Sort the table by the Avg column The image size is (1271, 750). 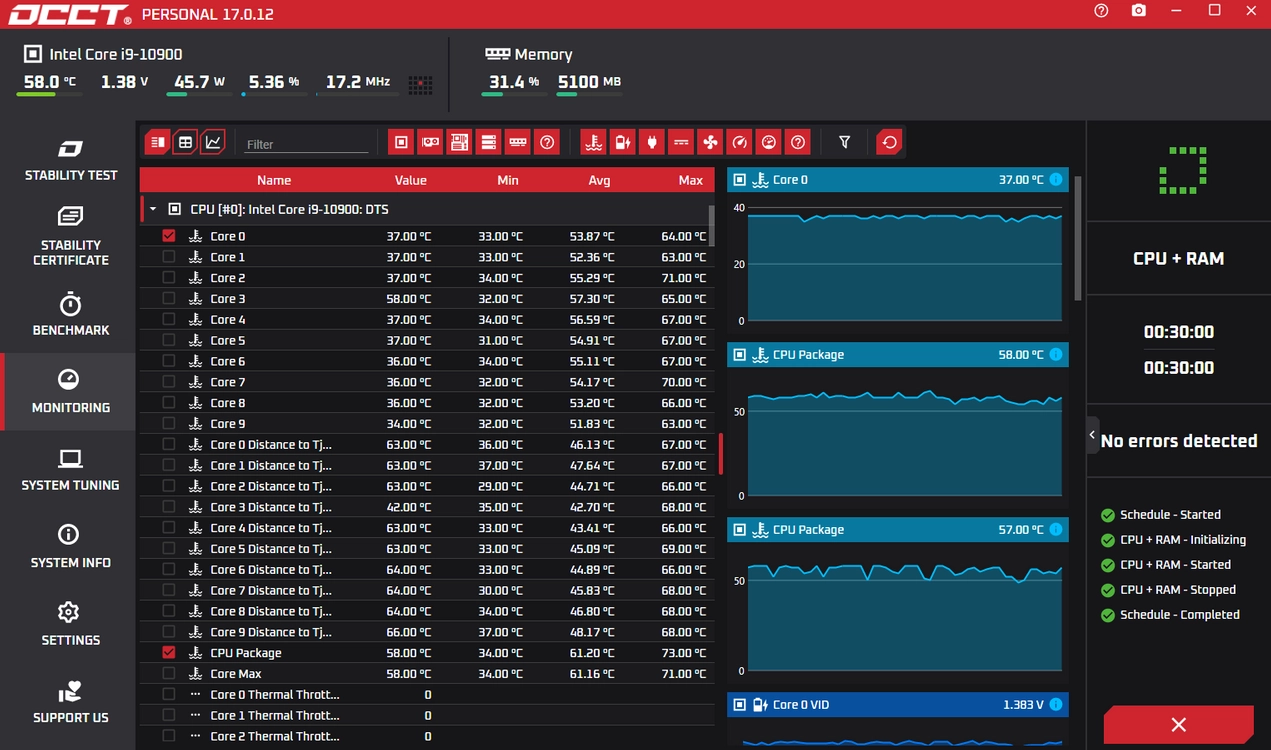coord(599,181)
